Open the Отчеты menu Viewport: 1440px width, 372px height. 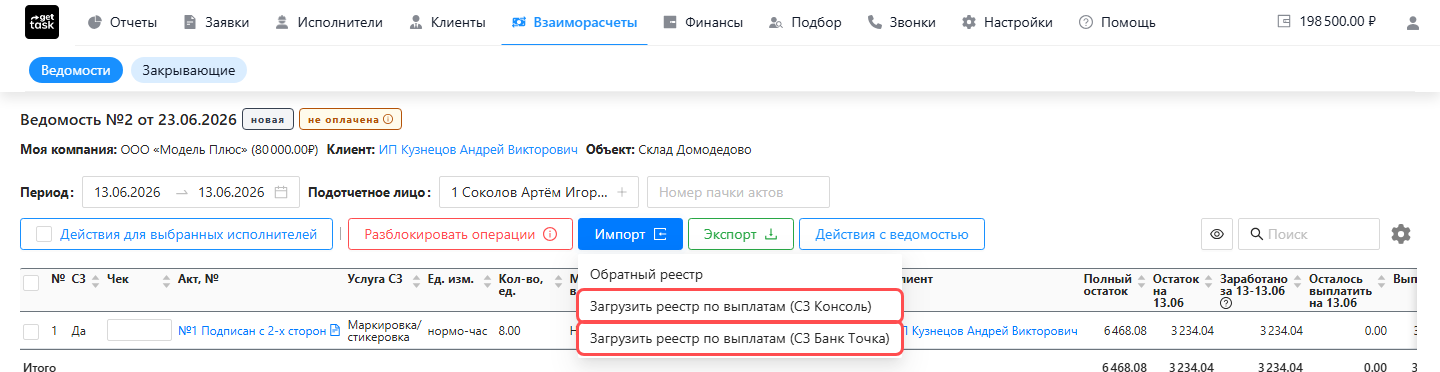coord(122,22)
